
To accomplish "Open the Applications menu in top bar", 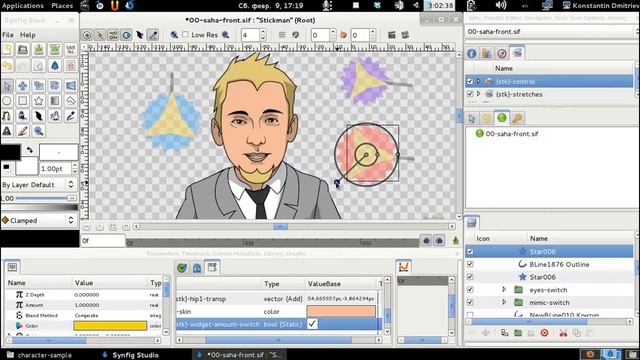I will [22, 5].
